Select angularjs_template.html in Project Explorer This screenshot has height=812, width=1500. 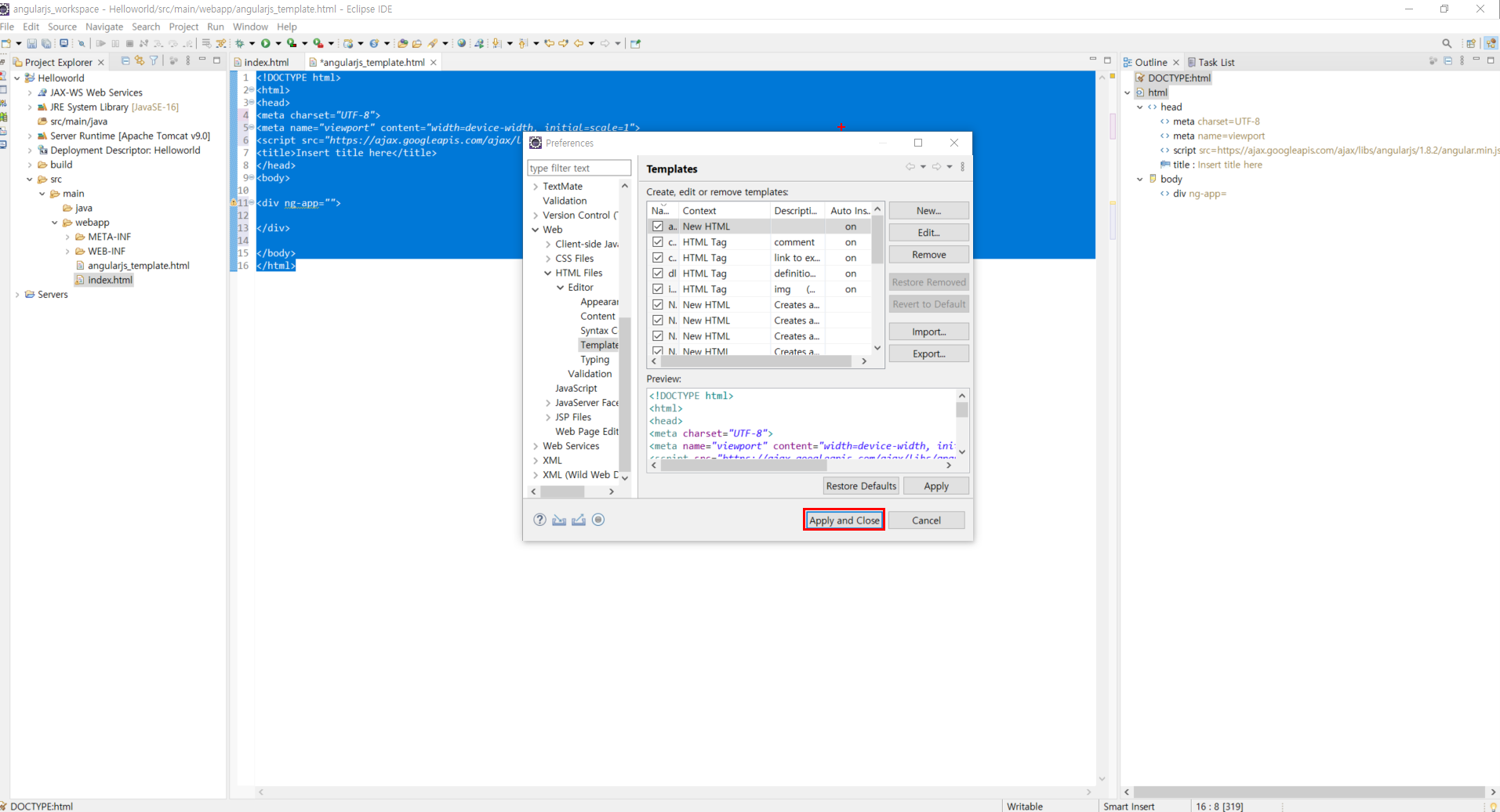[138, 266]
